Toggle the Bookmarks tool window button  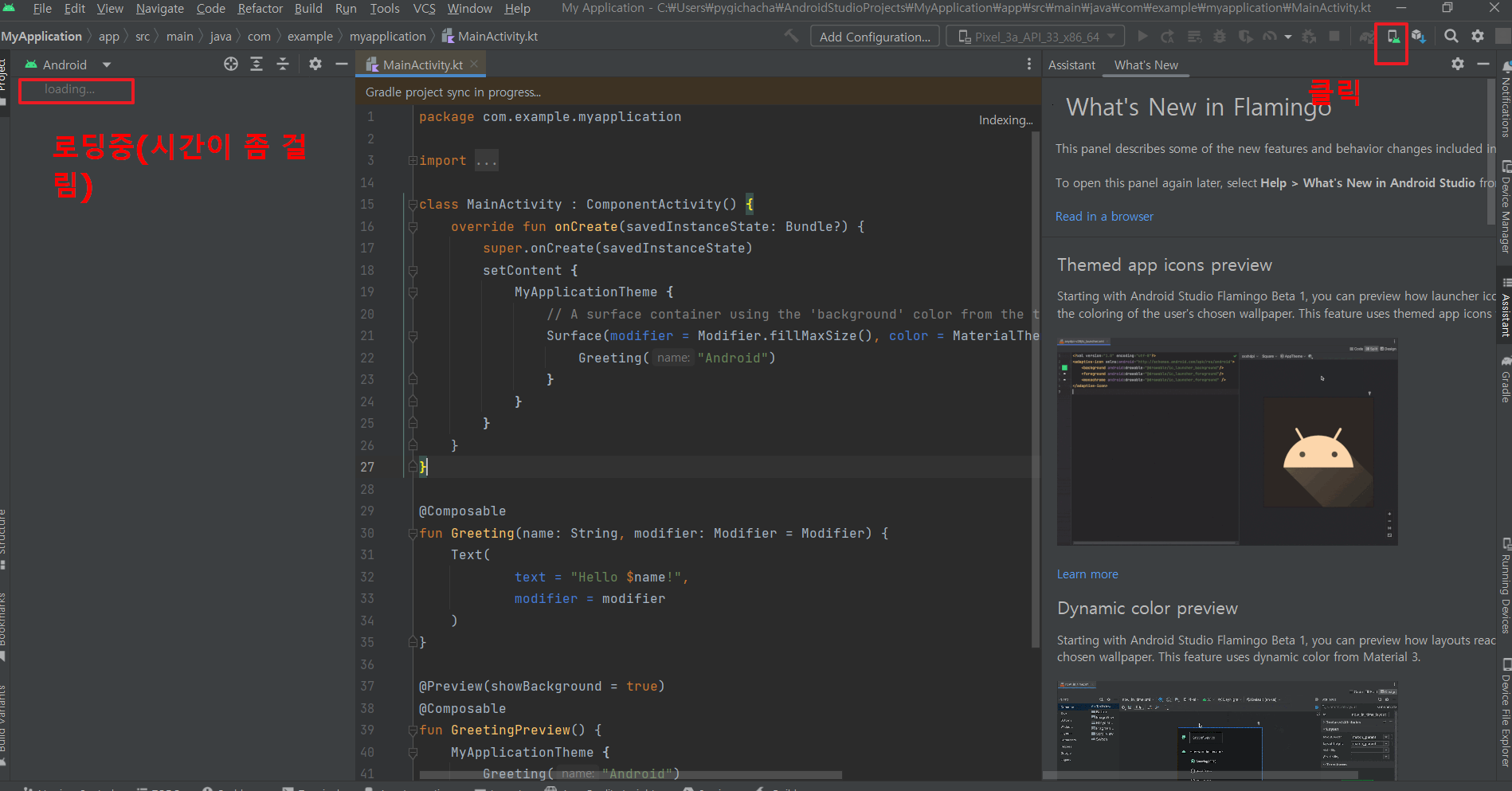coord(3,628)
